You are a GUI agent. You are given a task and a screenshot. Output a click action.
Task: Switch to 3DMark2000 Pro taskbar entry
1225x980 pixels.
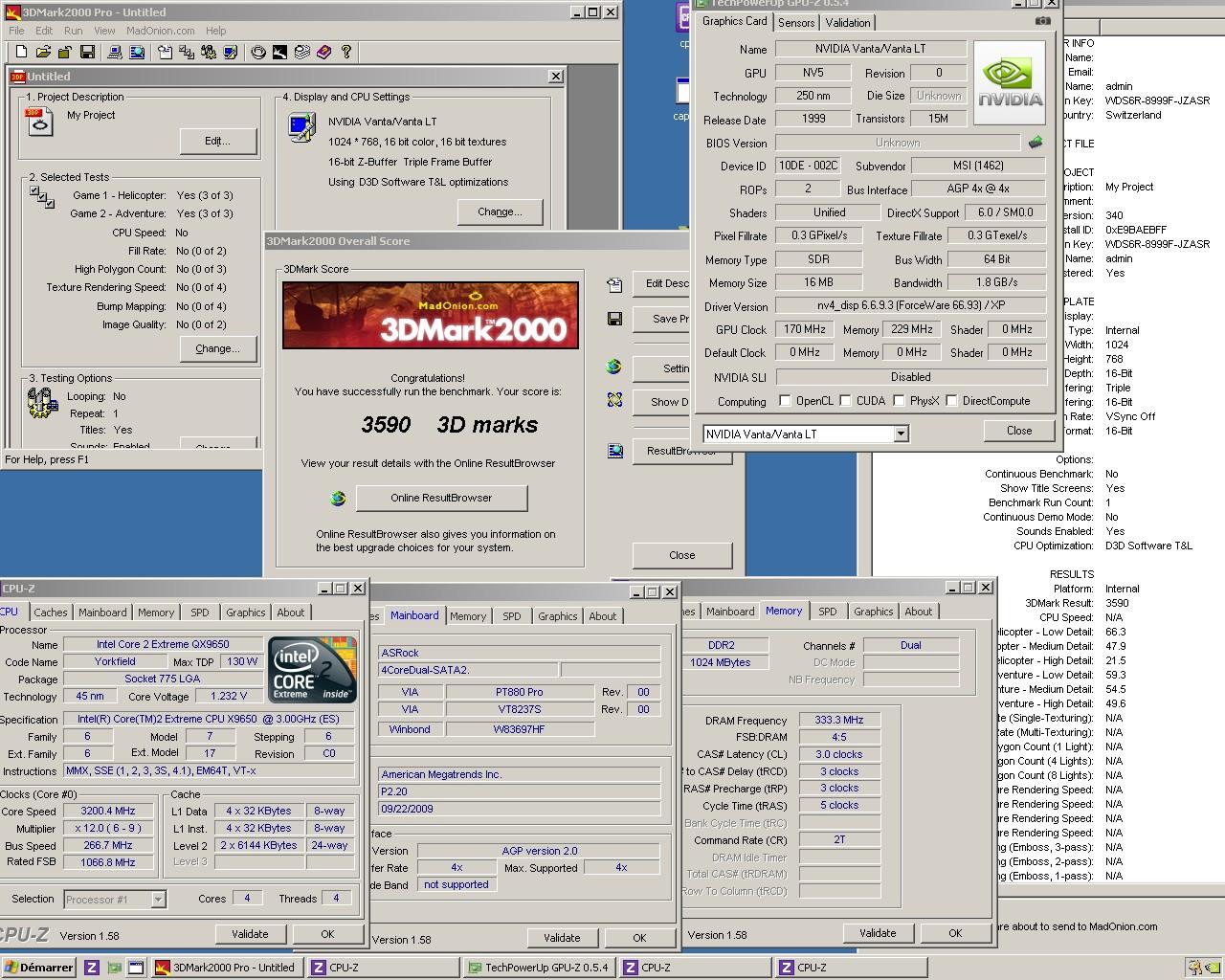click(x=227, y=968)
